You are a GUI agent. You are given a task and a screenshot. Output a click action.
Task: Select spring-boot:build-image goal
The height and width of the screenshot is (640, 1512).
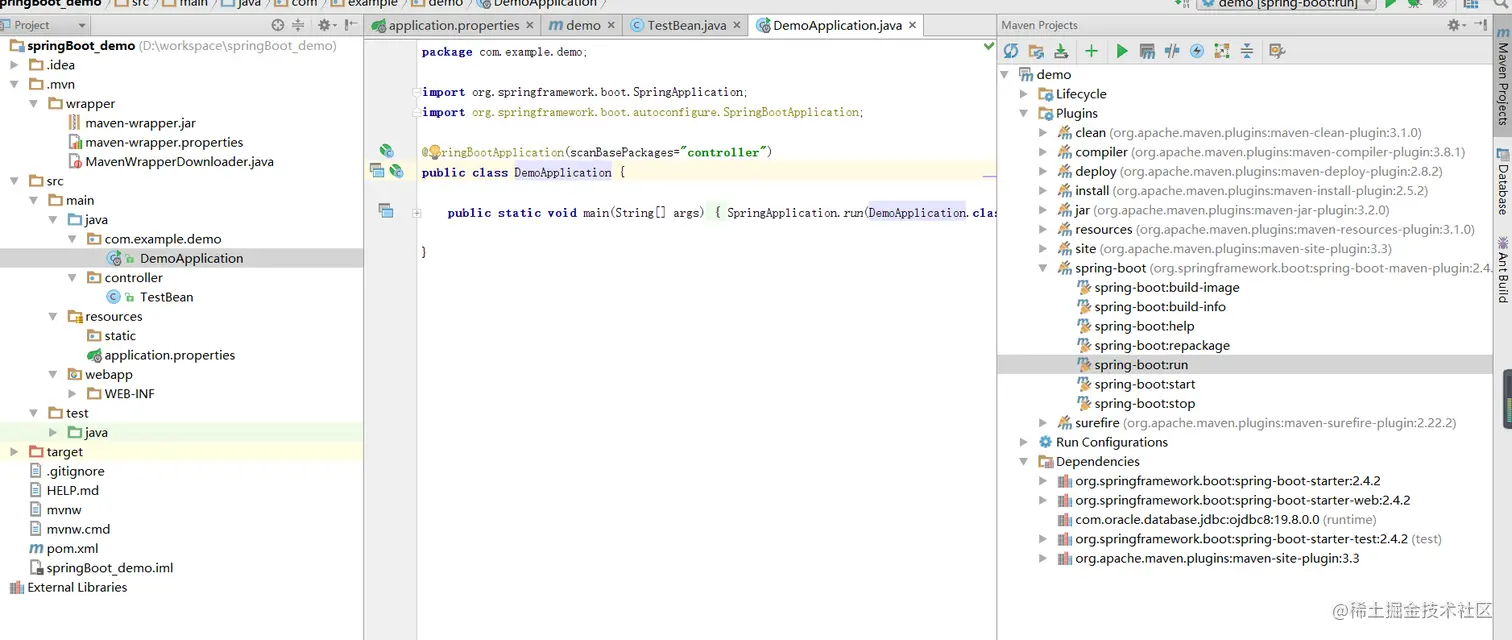tap(1166, 287)
